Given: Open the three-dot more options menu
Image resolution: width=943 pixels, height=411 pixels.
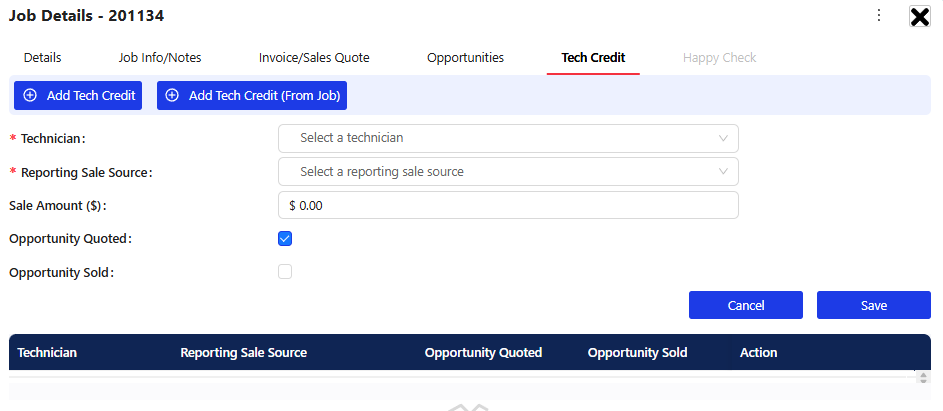Looking at the screenshot, I should point(879,16).
